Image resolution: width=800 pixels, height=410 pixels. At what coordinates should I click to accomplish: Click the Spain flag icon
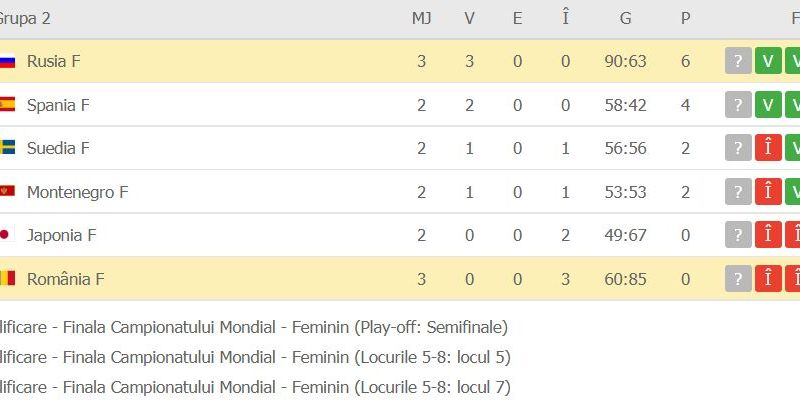click(x=7, y=104)
